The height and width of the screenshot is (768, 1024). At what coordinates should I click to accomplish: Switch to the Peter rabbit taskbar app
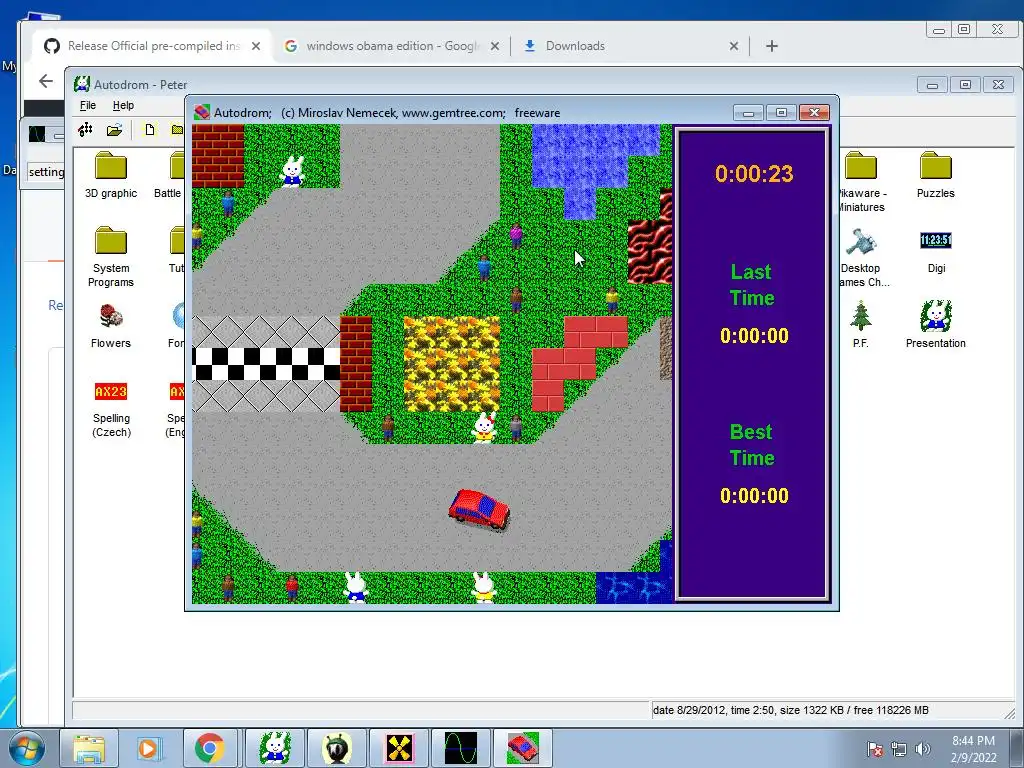[x=274, y=748]
